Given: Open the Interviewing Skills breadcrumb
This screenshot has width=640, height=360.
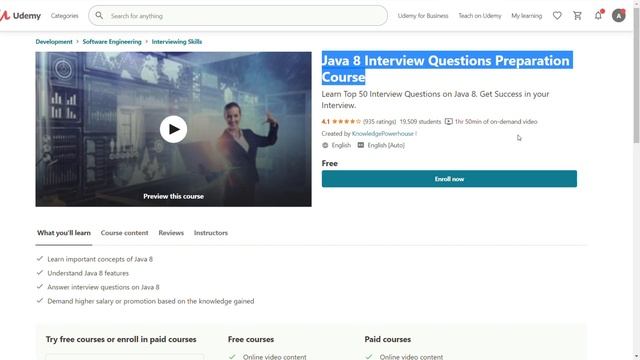Looking at the screenshot, I should (177, 42).
